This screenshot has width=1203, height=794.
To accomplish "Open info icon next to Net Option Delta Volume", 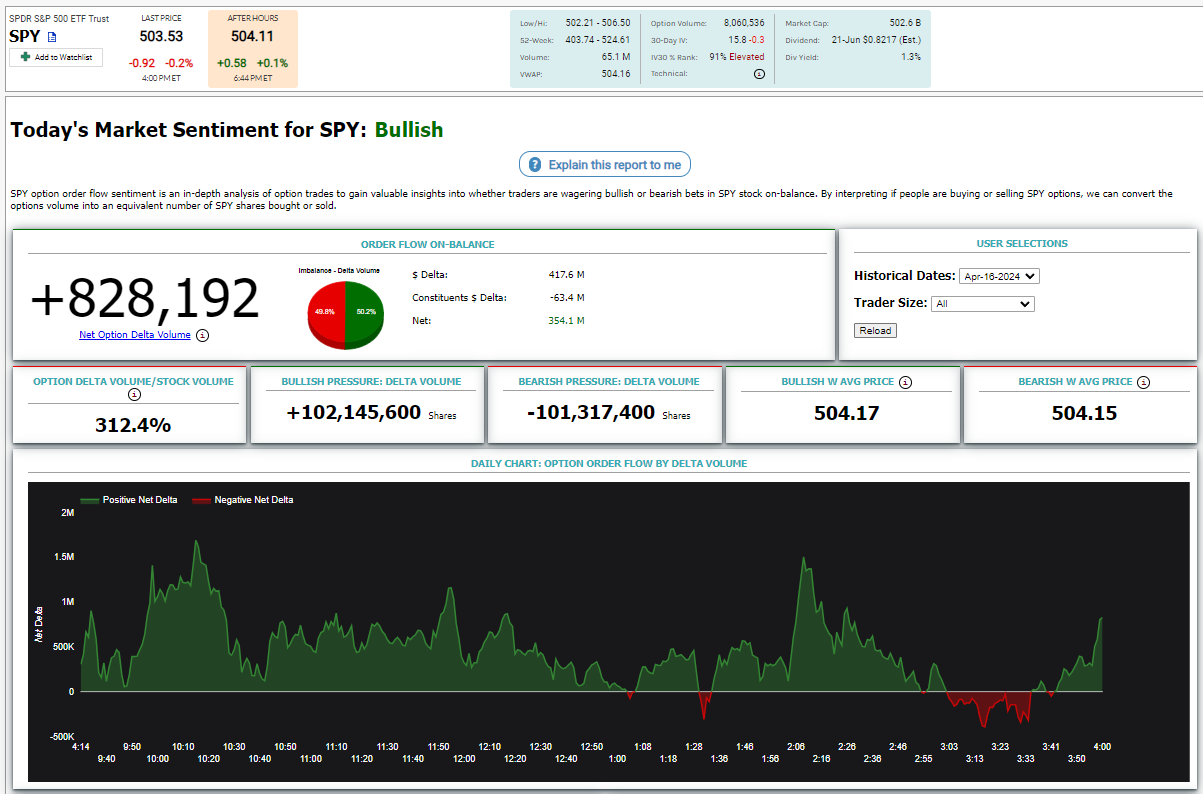I will click(202, 335).
